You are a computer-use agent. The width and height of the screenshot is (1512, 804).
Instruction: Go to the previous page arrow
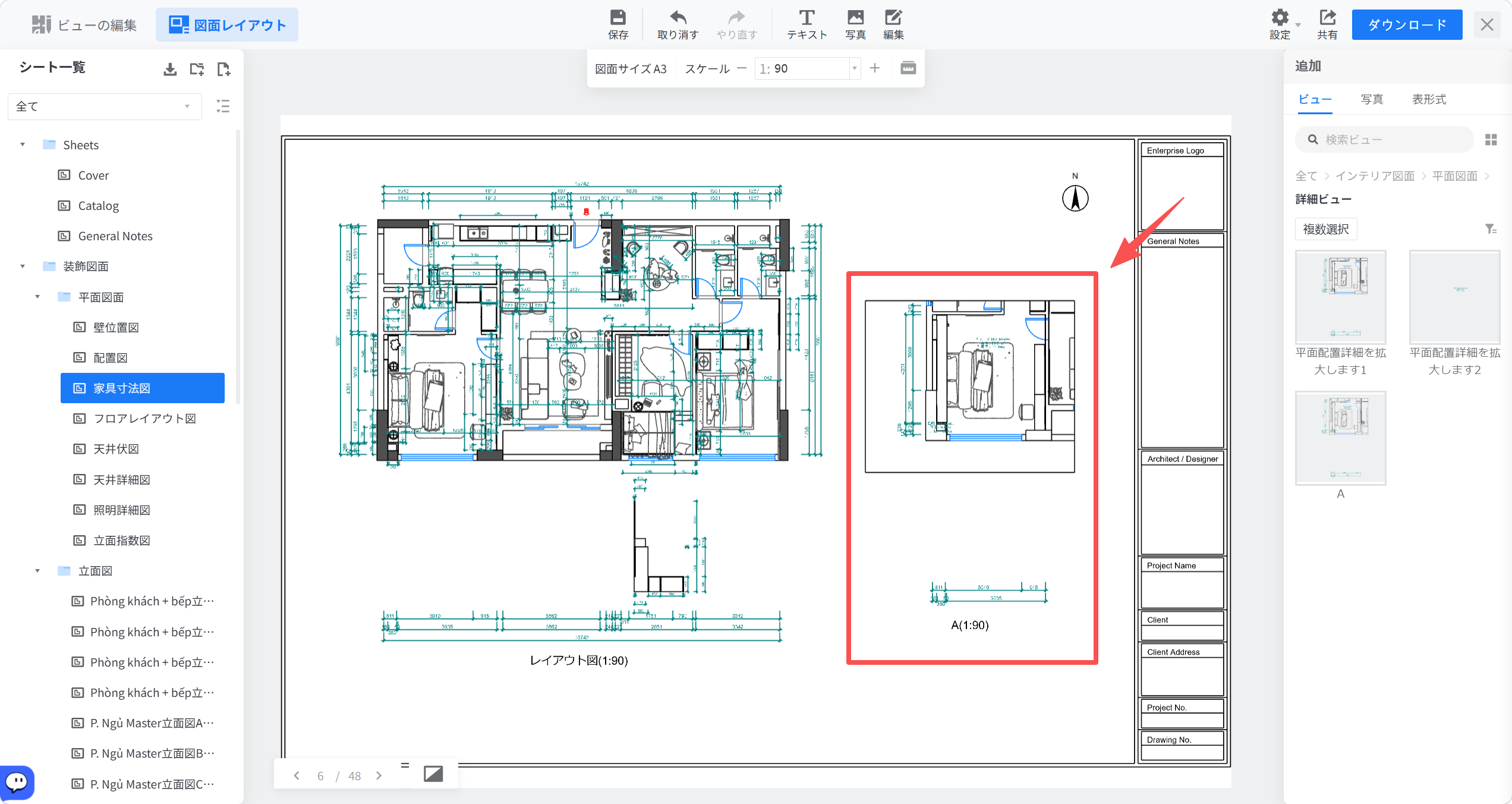click(297, 775)
